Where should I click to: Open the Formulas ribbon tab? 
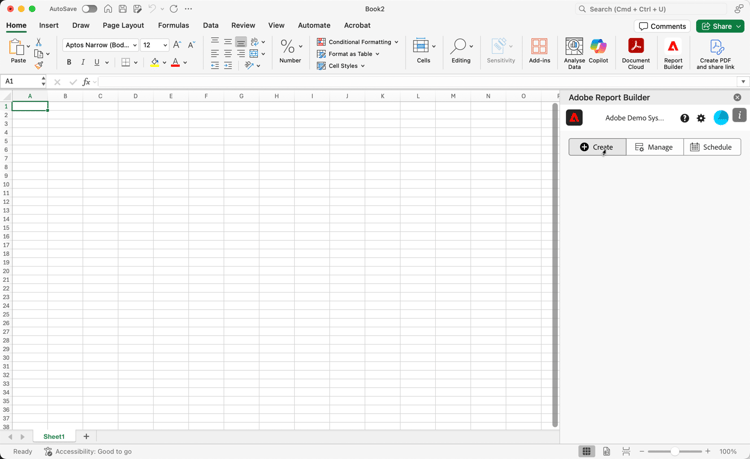(174, 25)
